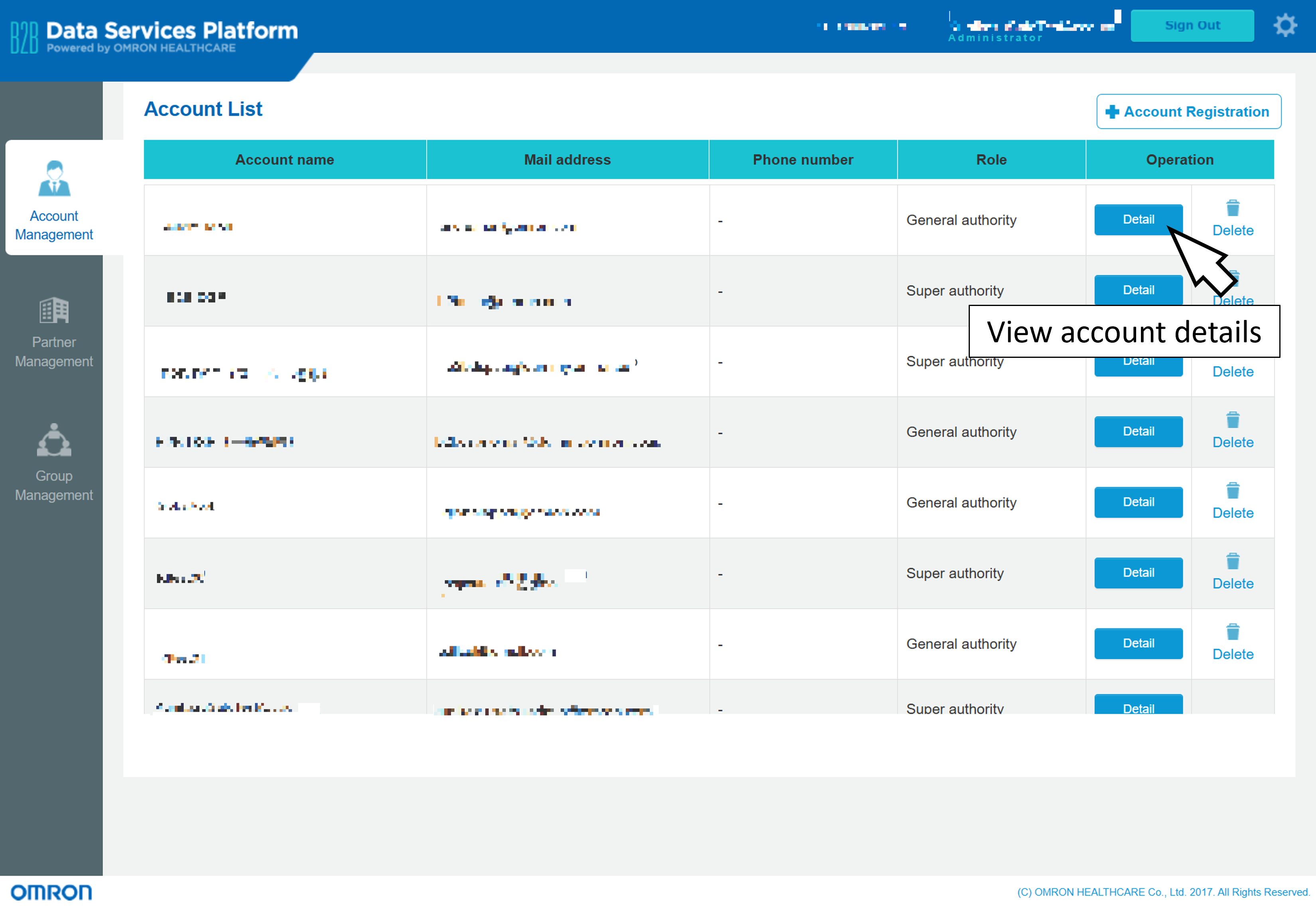
Task: Click Delete link in third row
Action: click(x=1233, y=372)
